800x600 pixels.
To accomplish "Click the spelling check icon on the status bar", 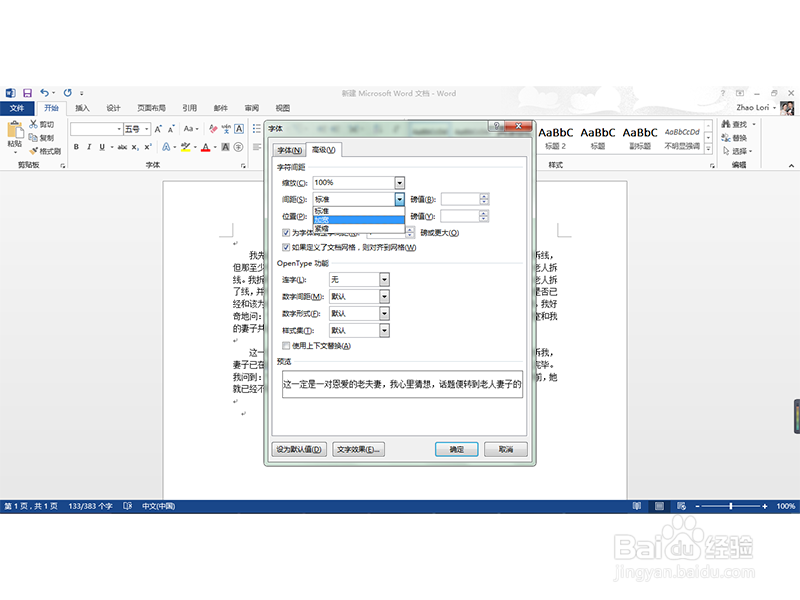I will (127, 506).
